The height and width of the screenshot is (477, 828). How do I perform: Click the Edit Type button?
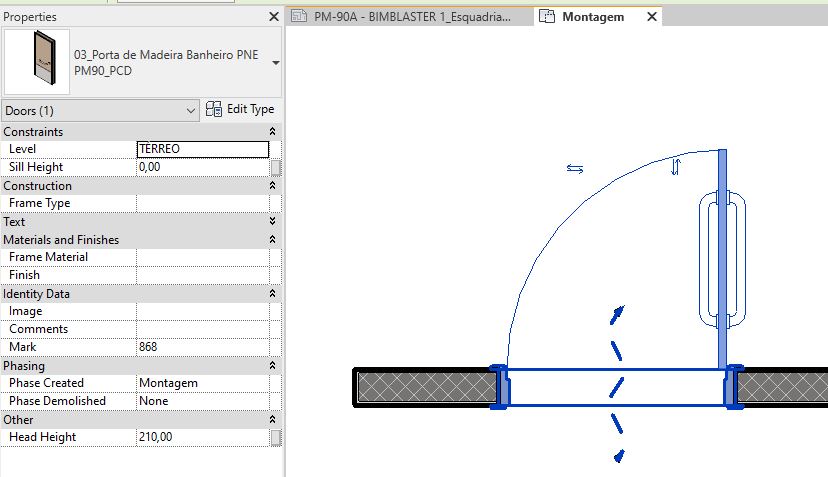pos(240,109)
